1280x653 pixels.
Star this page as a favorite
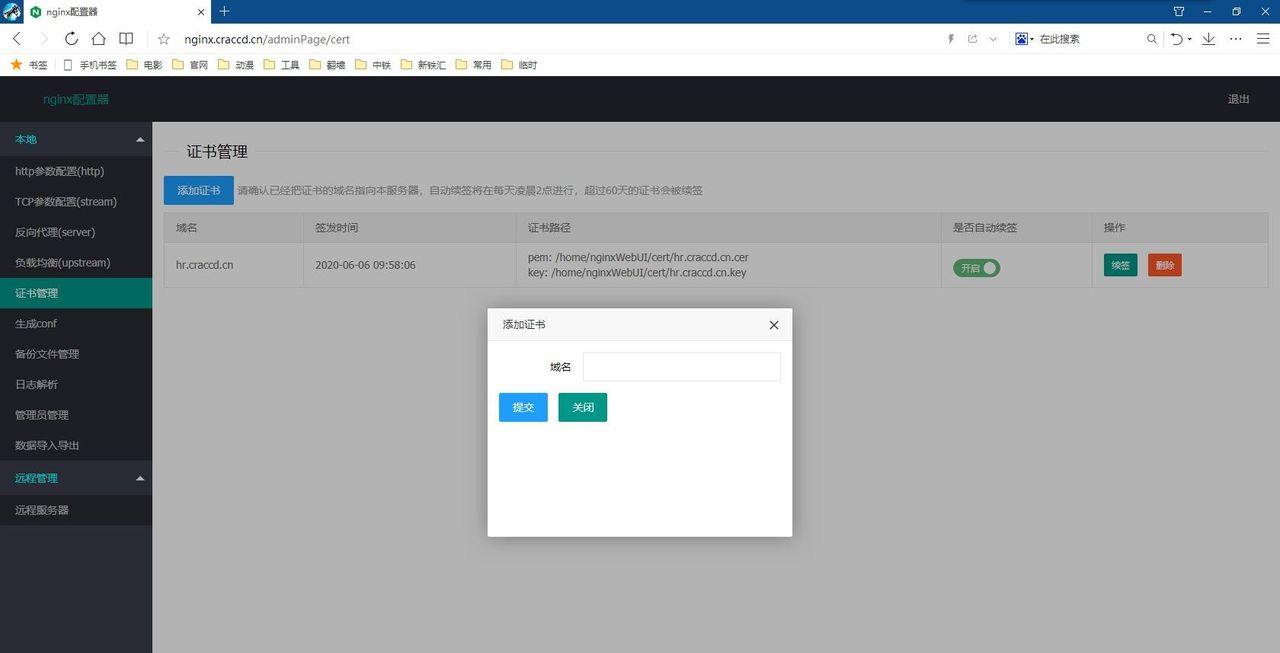click(x=164, y=39)
